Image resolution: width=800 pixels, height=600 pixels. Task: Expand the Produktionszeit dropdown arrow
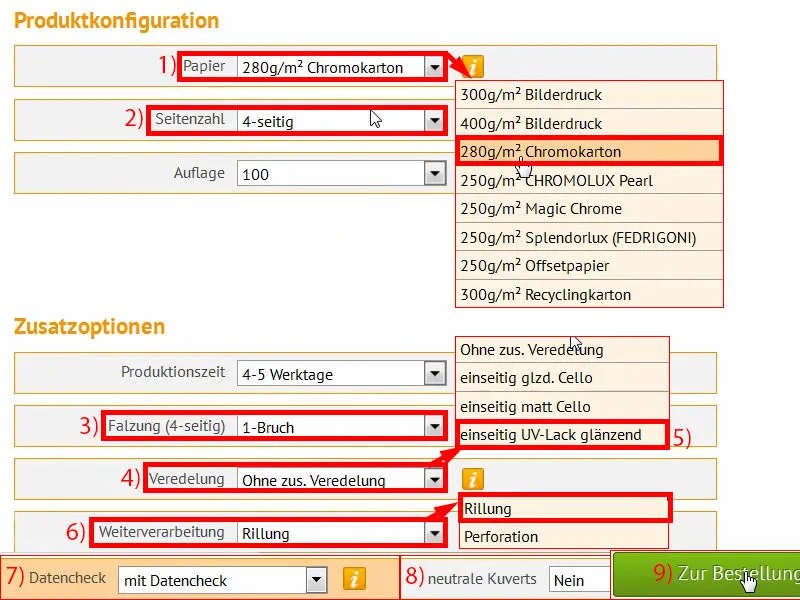click(435, 373)
